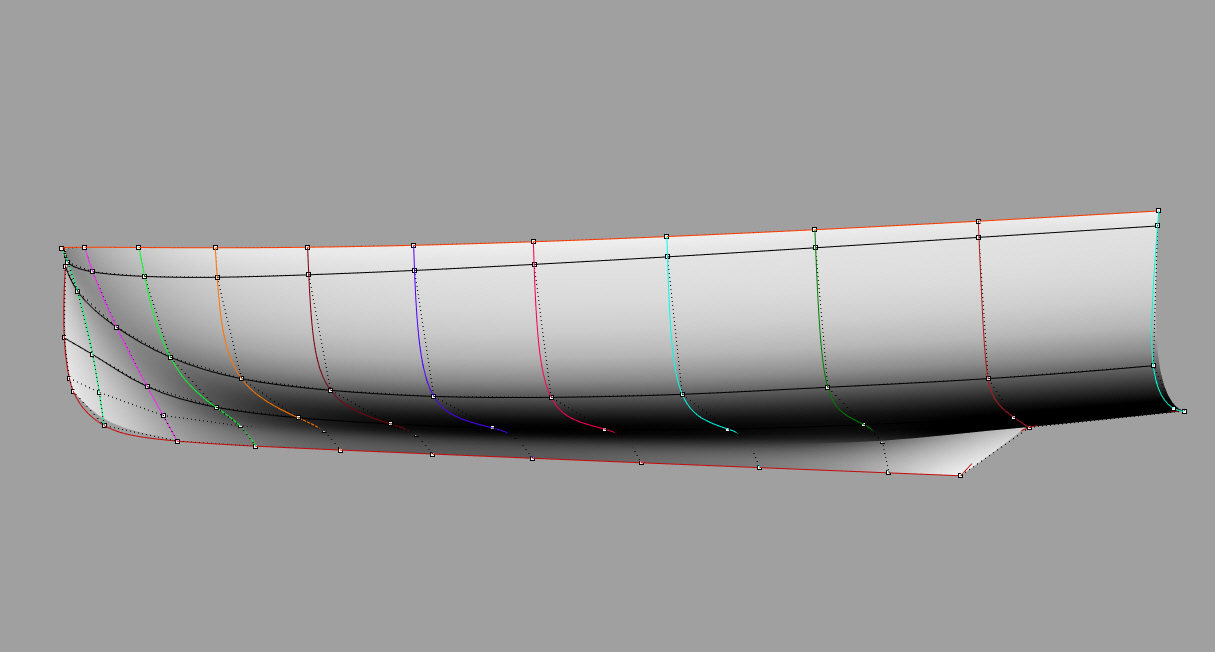The width and height of the screenshot is (1215, 652).
Task: Pick the top control point of the transom
Action: point(1158,210)
